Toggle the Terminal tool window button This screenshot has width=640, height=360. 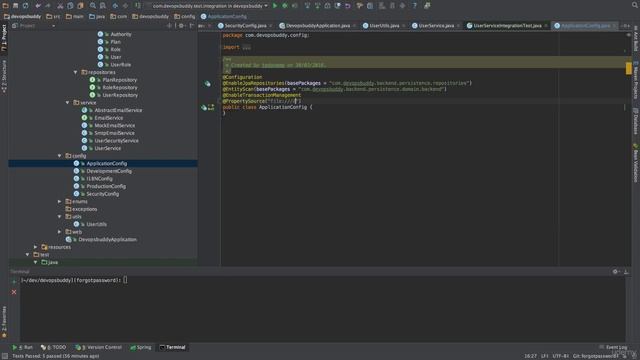click(x=173, y=347)
